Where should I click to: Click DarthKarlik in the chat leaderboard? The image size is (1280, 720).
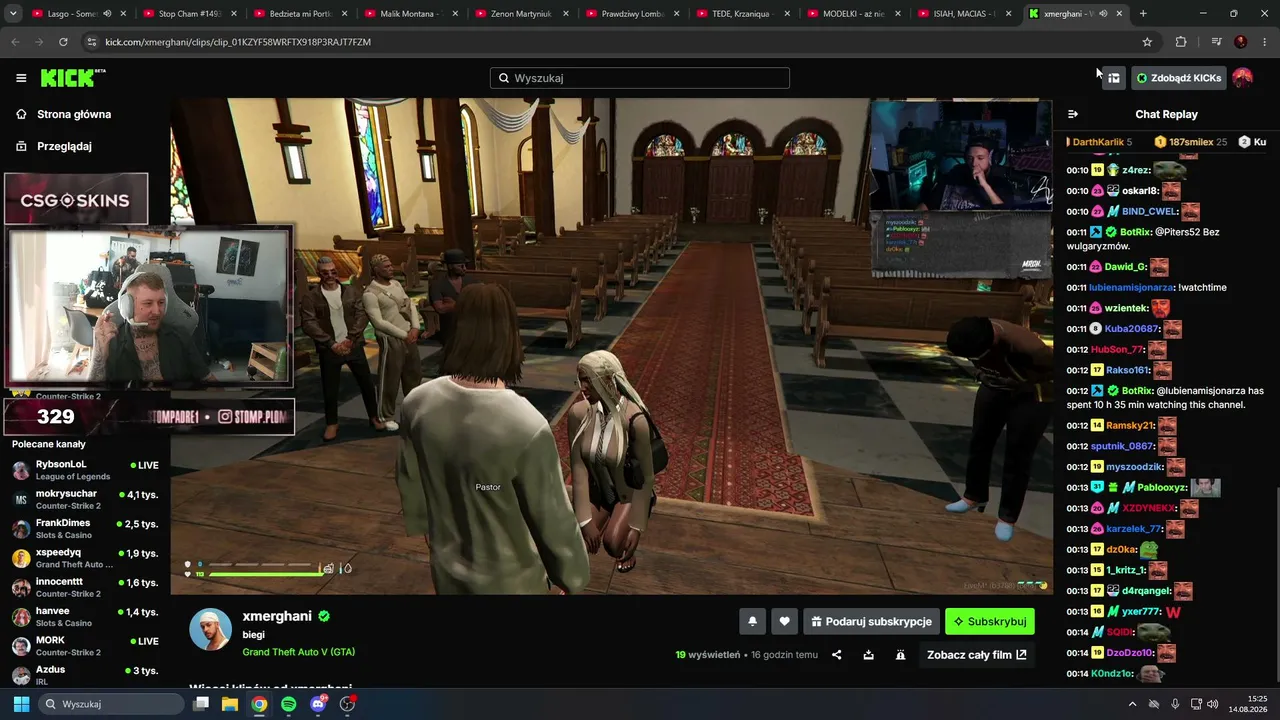click(x=1100, y=142)
